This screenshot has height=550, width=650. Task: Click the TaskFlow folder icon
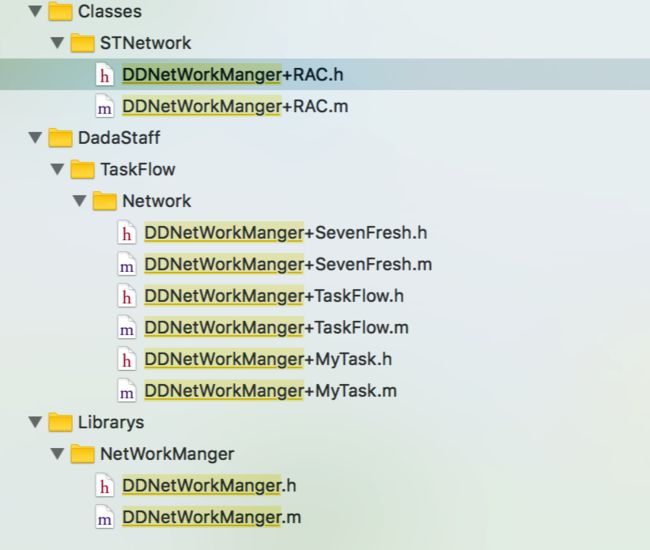[x=82, y=169]
